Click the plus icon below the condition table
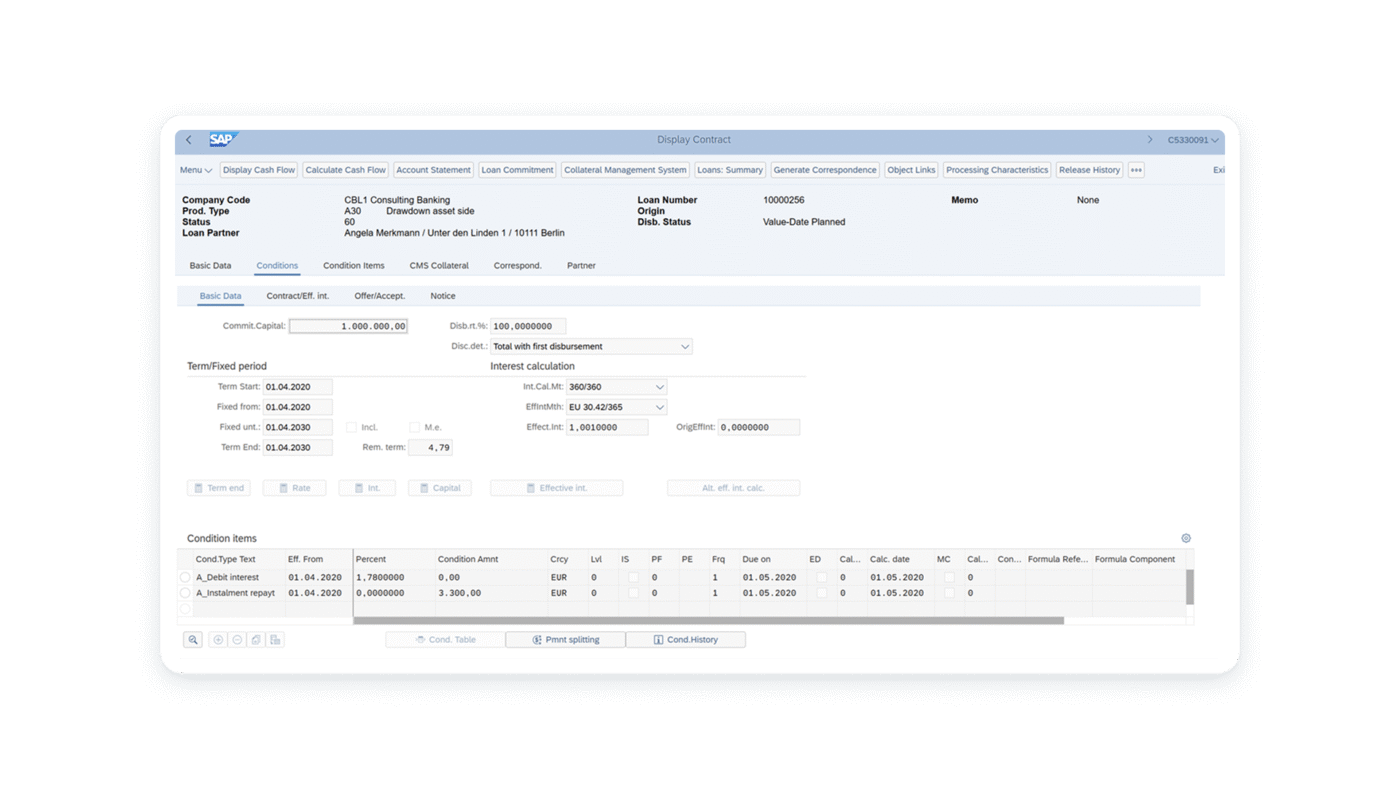This screenshot has height=788, width=1400. 218,639
